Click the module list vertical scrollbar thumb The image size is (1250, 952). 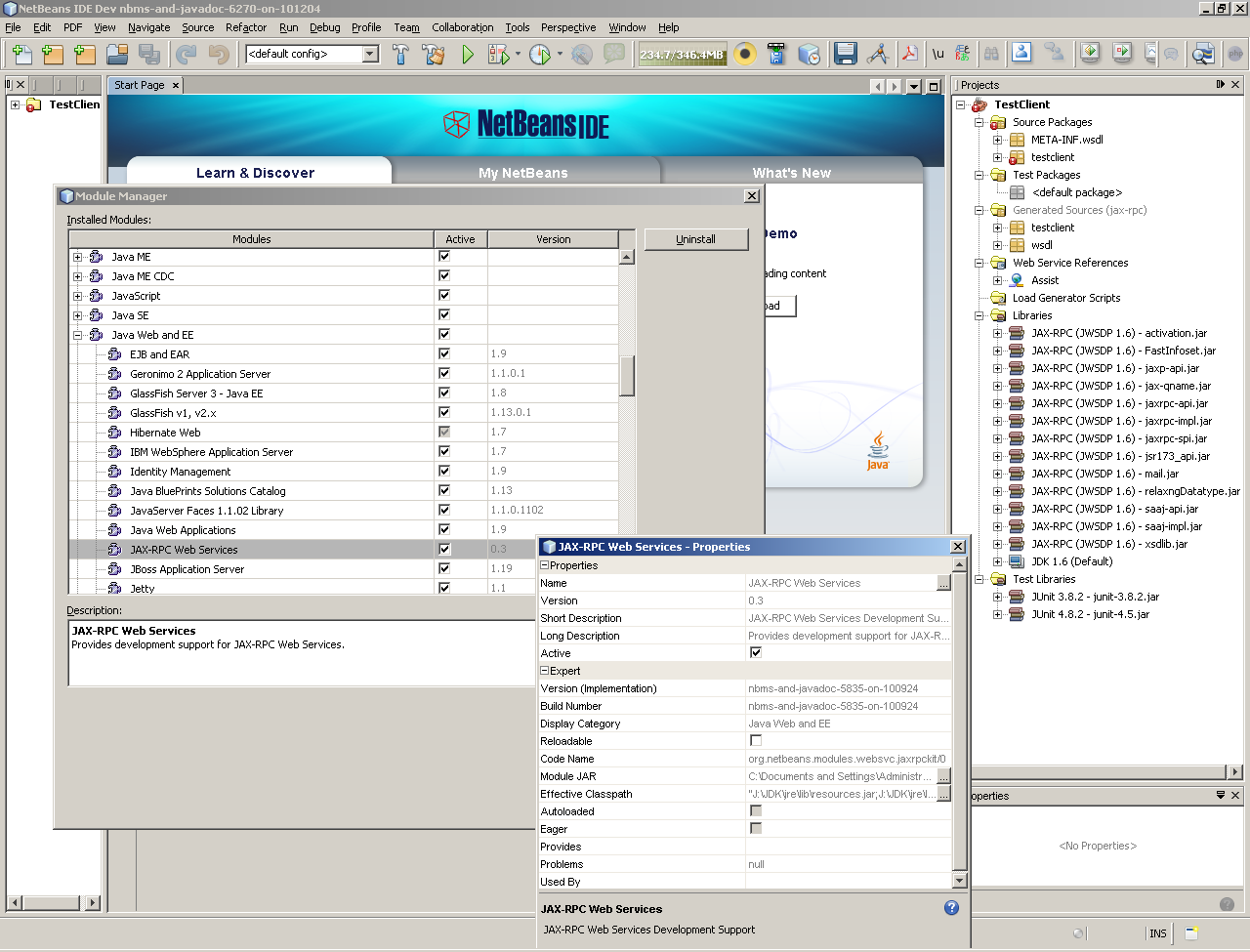(x=627, y=375)
